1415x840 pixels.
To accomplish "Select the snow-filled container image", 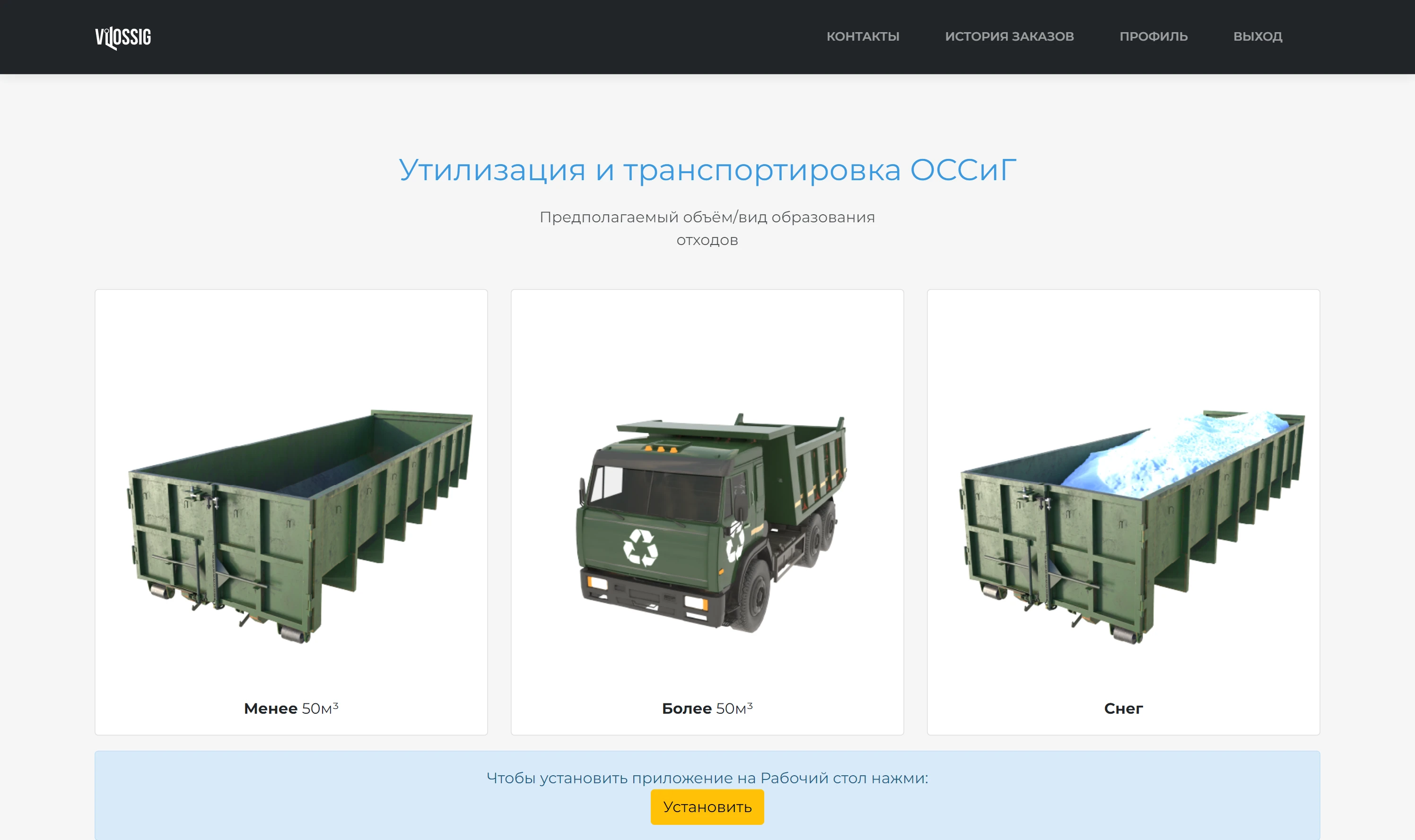I will point(1132,526).
